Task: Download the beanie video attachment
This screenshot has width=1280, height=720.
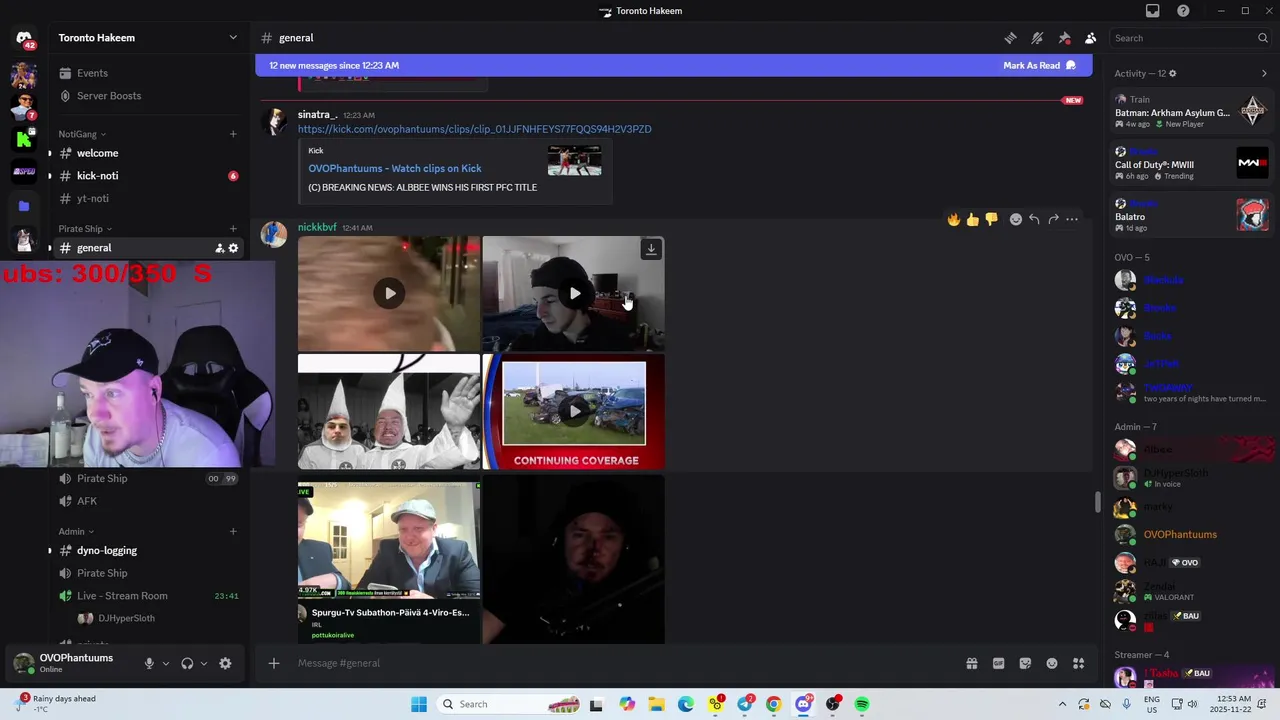Action: pyautogui.click(x=651, y=249)
